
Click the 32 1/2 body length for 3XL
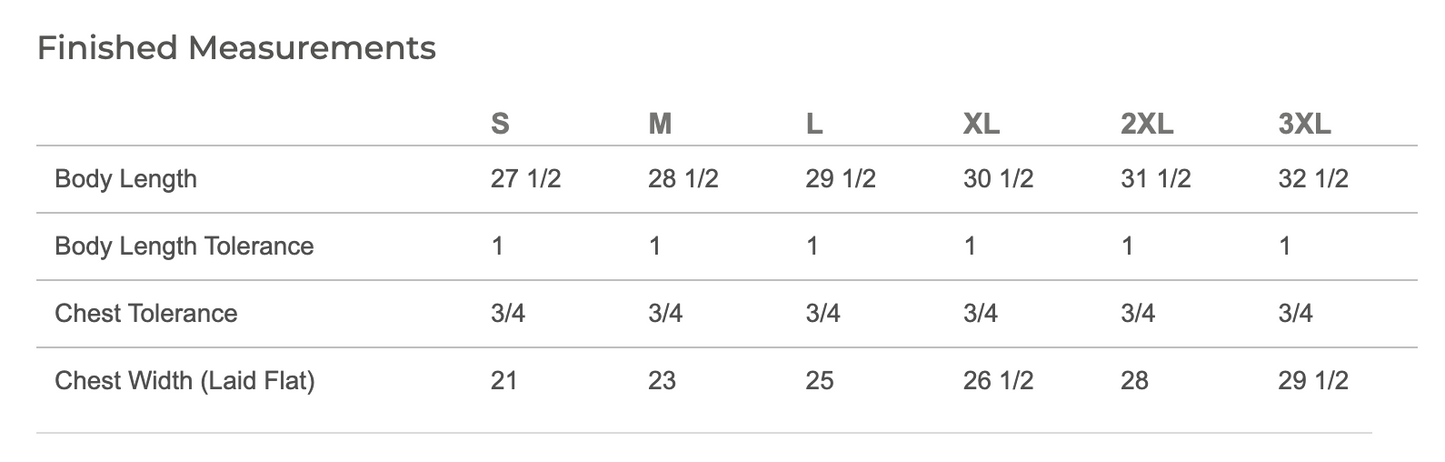pos(1314,179)
